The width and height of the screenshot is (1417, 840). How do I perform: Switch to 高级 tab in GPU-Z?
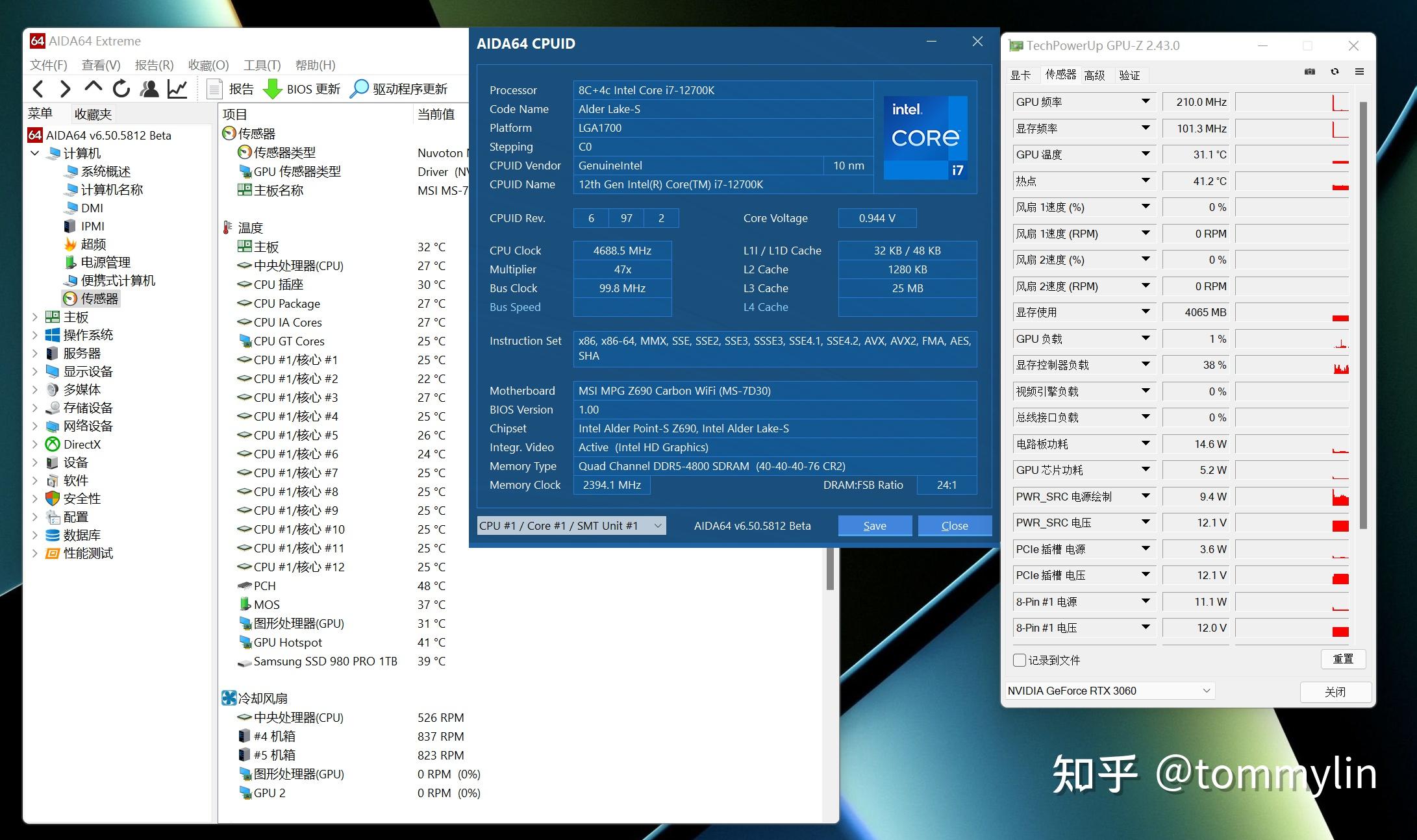pos(1095,75)
